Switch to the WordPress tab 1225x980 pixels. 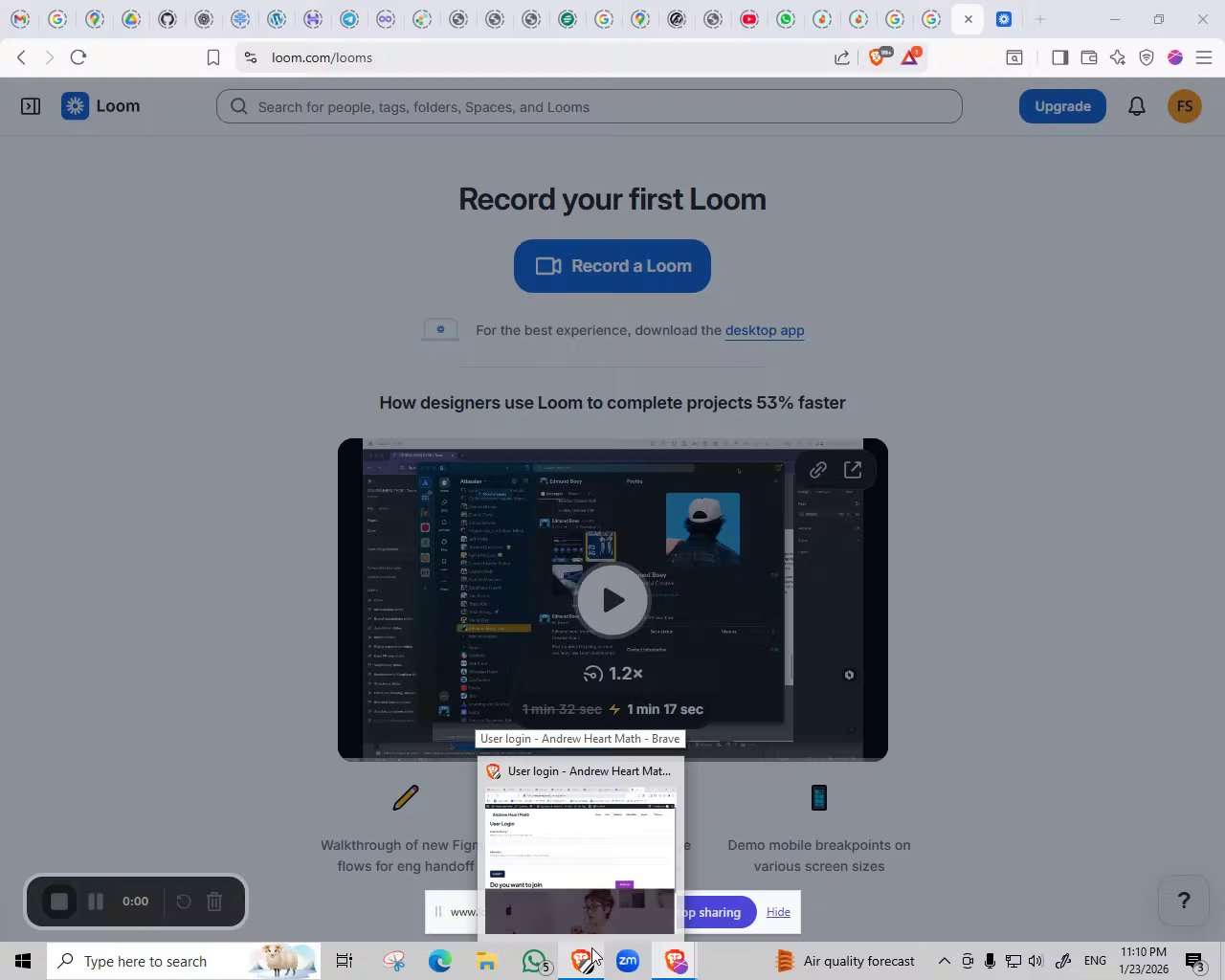(277, 19)
